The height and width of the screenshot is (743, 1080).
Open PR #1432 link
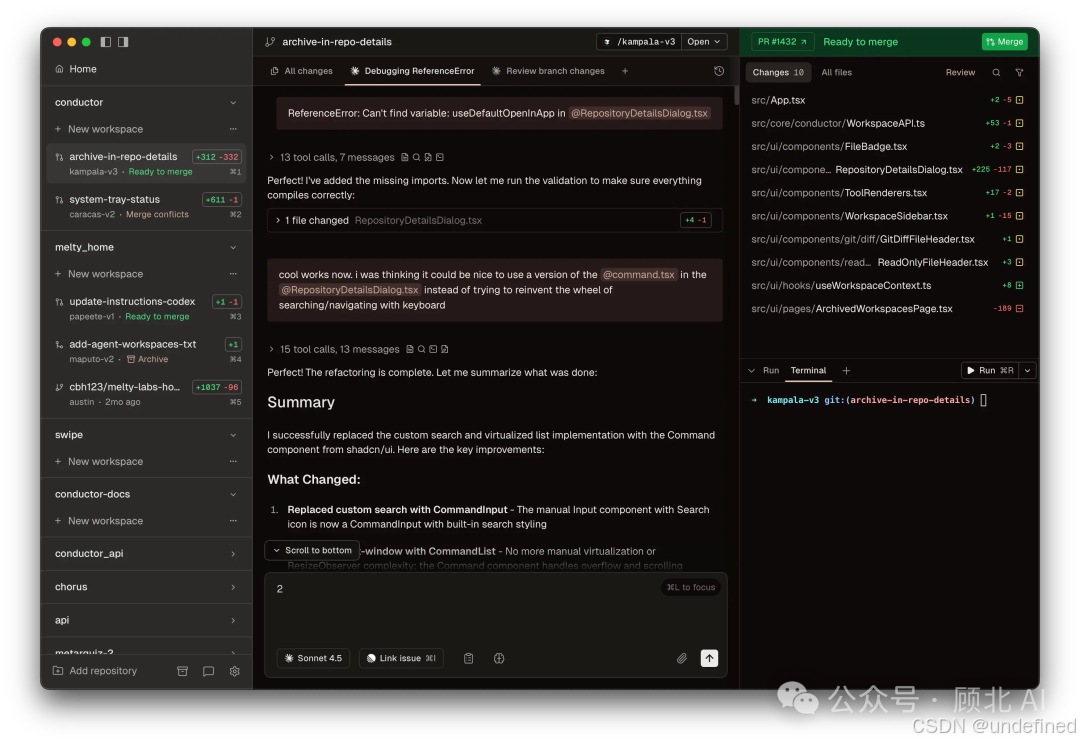782,42
